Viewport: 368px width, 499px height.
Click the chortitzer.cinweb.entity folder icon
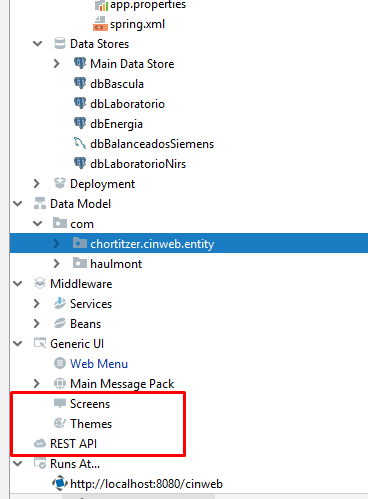(80, 243)
